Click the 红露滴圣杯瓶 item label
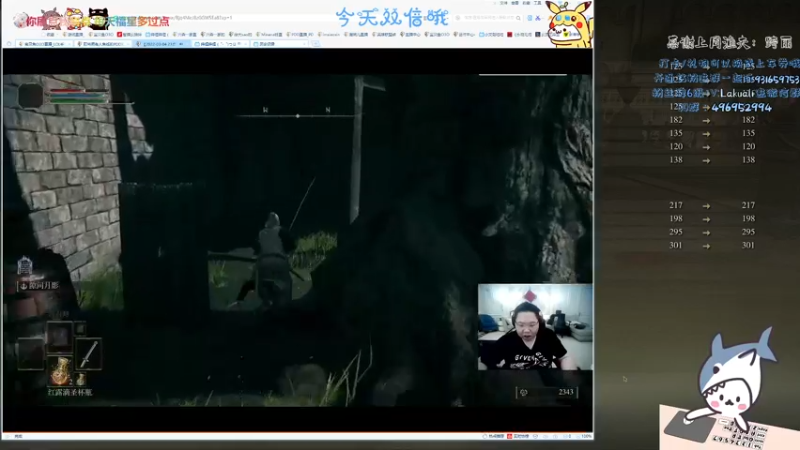800x450 pixels. coord(70,392)
